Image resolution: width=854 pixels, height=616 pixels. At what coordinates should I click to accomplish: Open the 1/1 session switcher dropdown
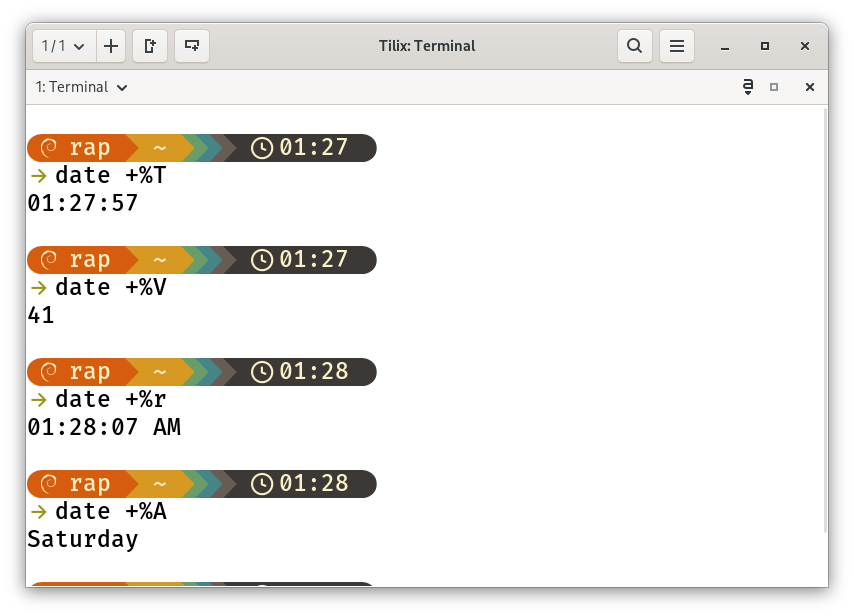pyautogui.click(x=64, y=46)
